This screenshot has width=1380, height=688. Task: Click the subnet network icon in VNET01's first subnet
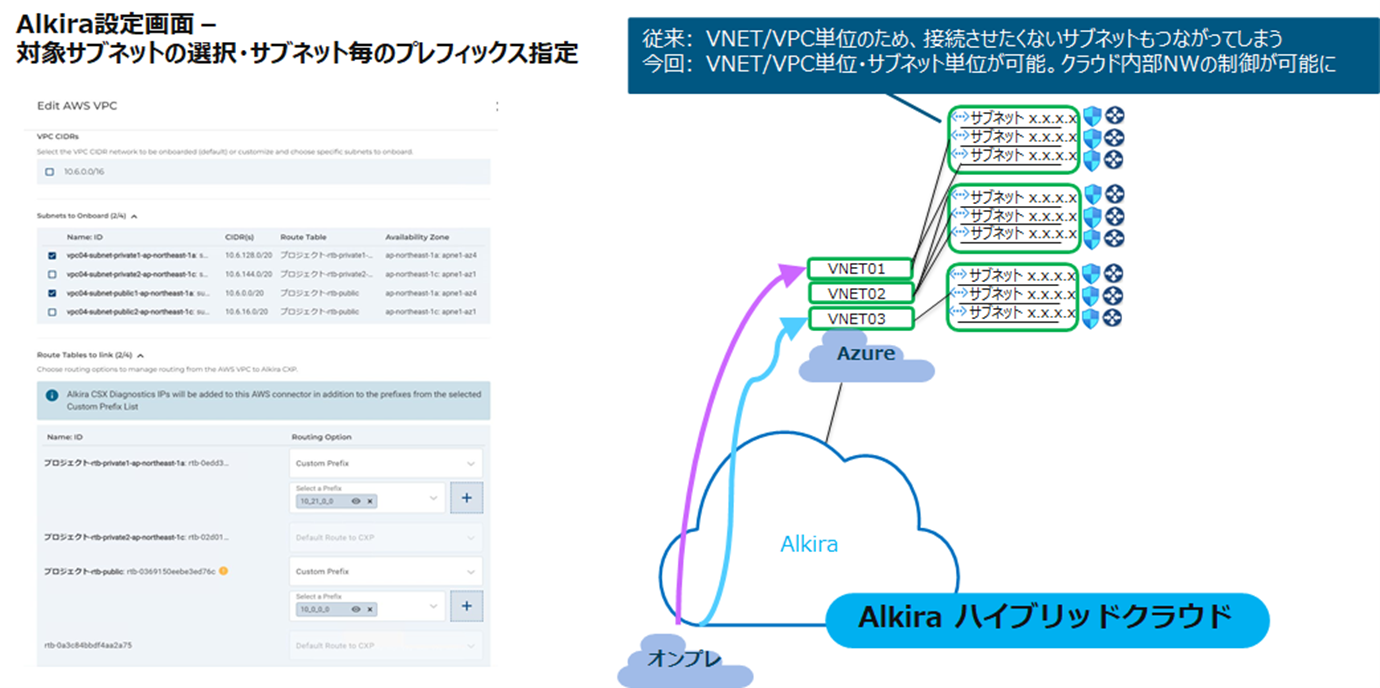tap(962, 116)
